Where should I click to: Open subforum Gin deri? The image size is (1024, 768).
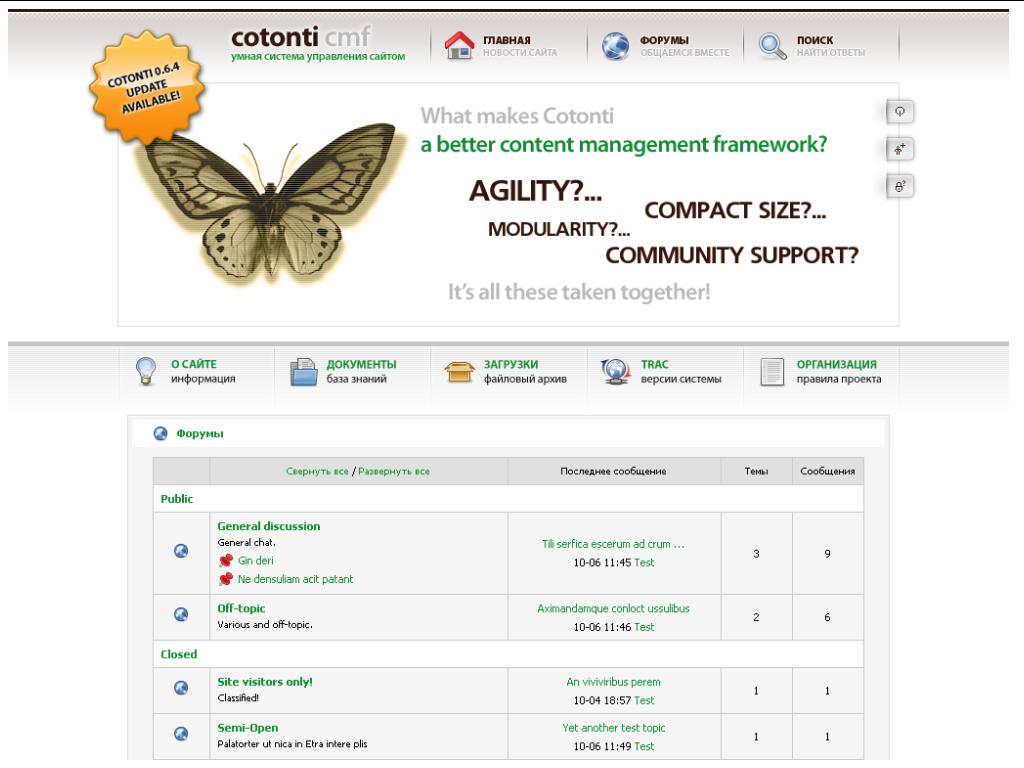click(x=255, y=560)
